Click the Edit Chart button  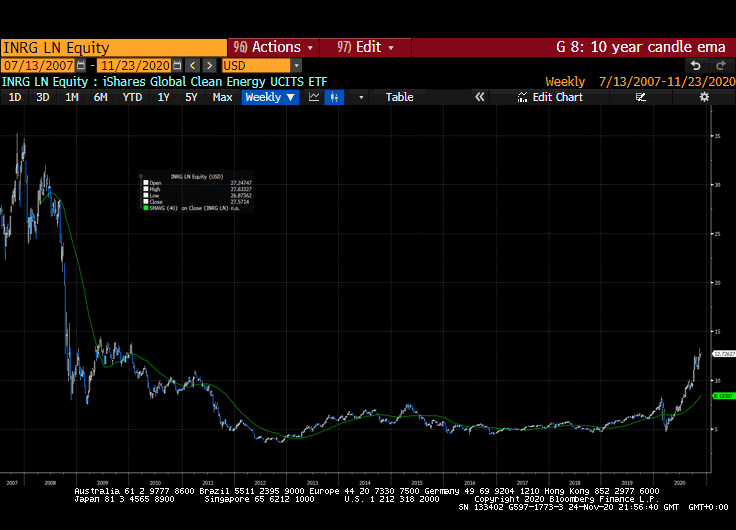pos(550,97)
